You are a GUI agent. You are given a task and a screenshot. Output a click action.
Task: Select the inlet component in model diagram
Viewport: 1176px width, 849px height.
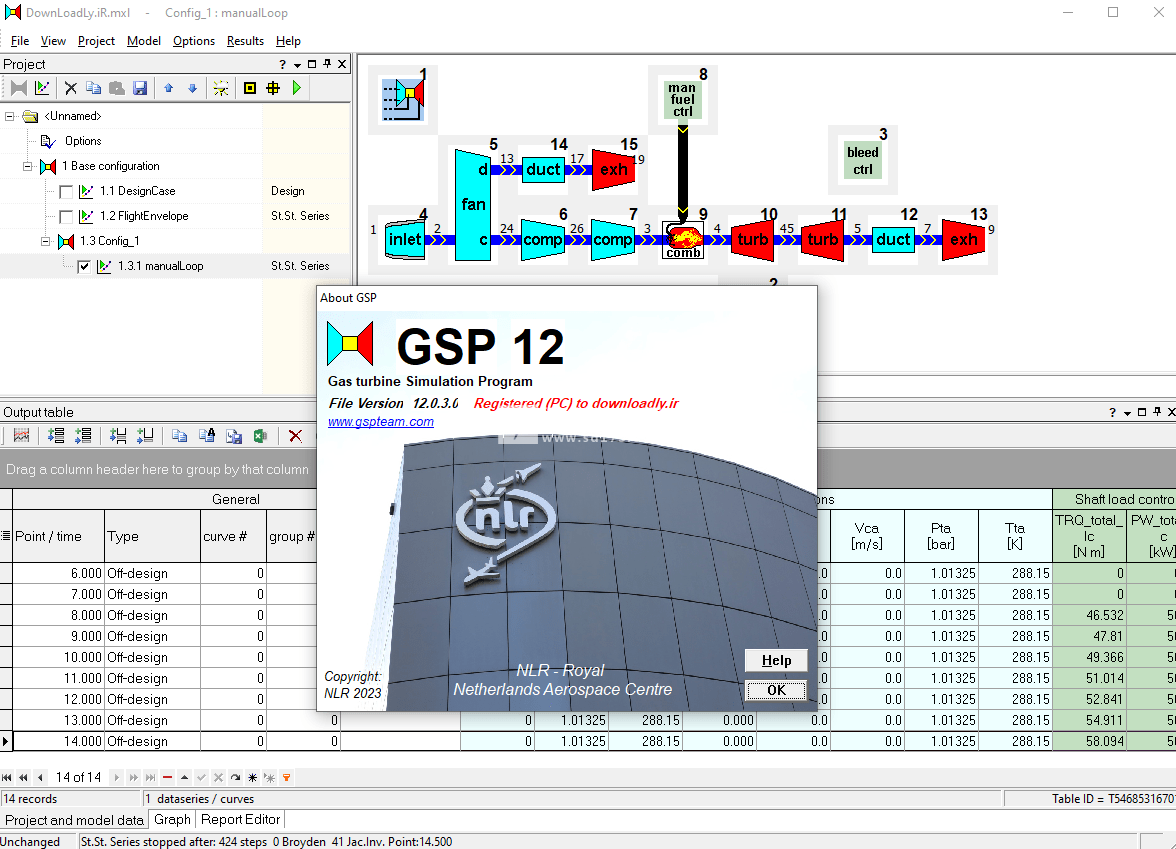[405, 239]
